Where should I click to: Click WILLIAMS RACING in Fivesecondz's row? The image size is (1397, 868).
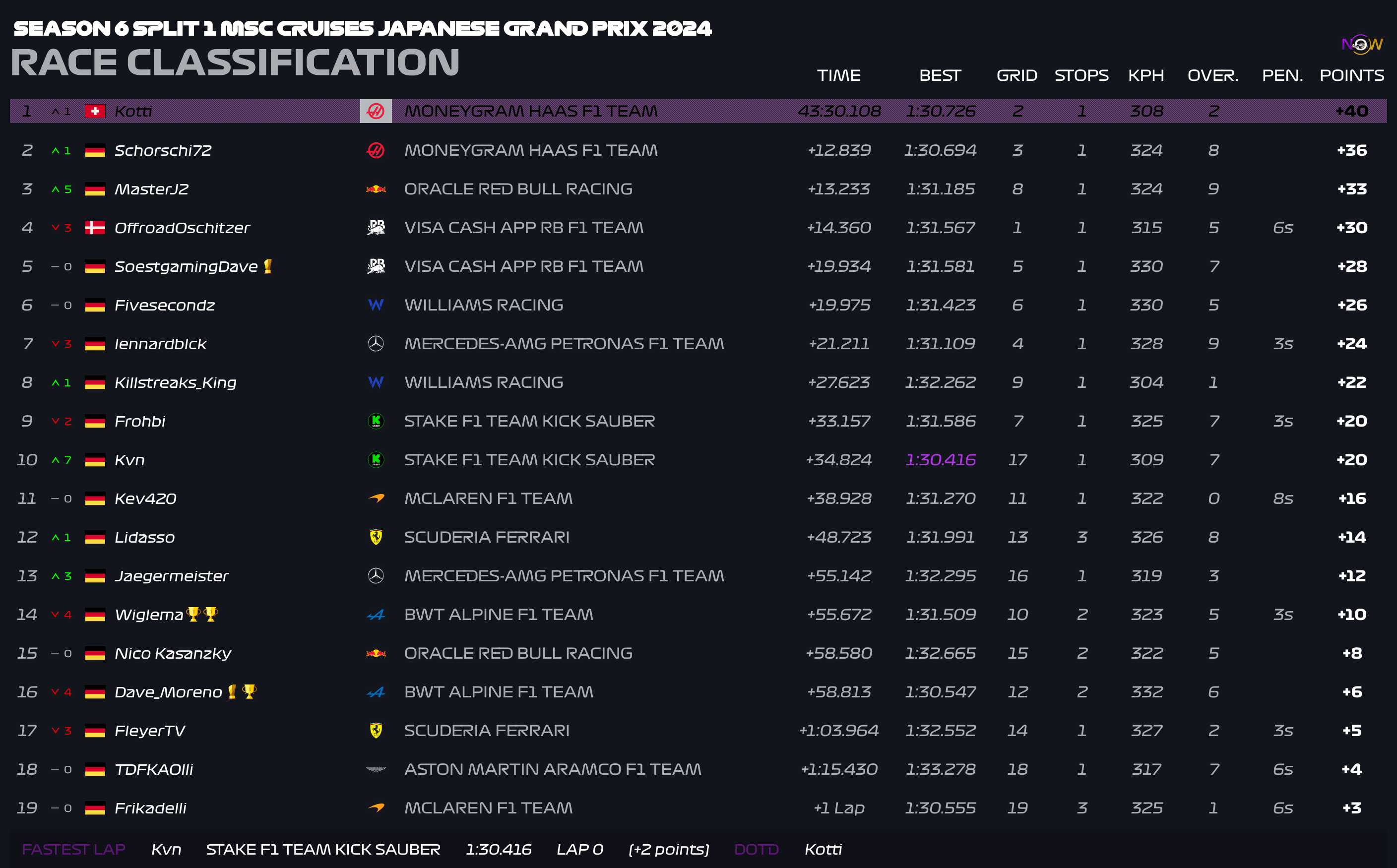click(484, 305)
